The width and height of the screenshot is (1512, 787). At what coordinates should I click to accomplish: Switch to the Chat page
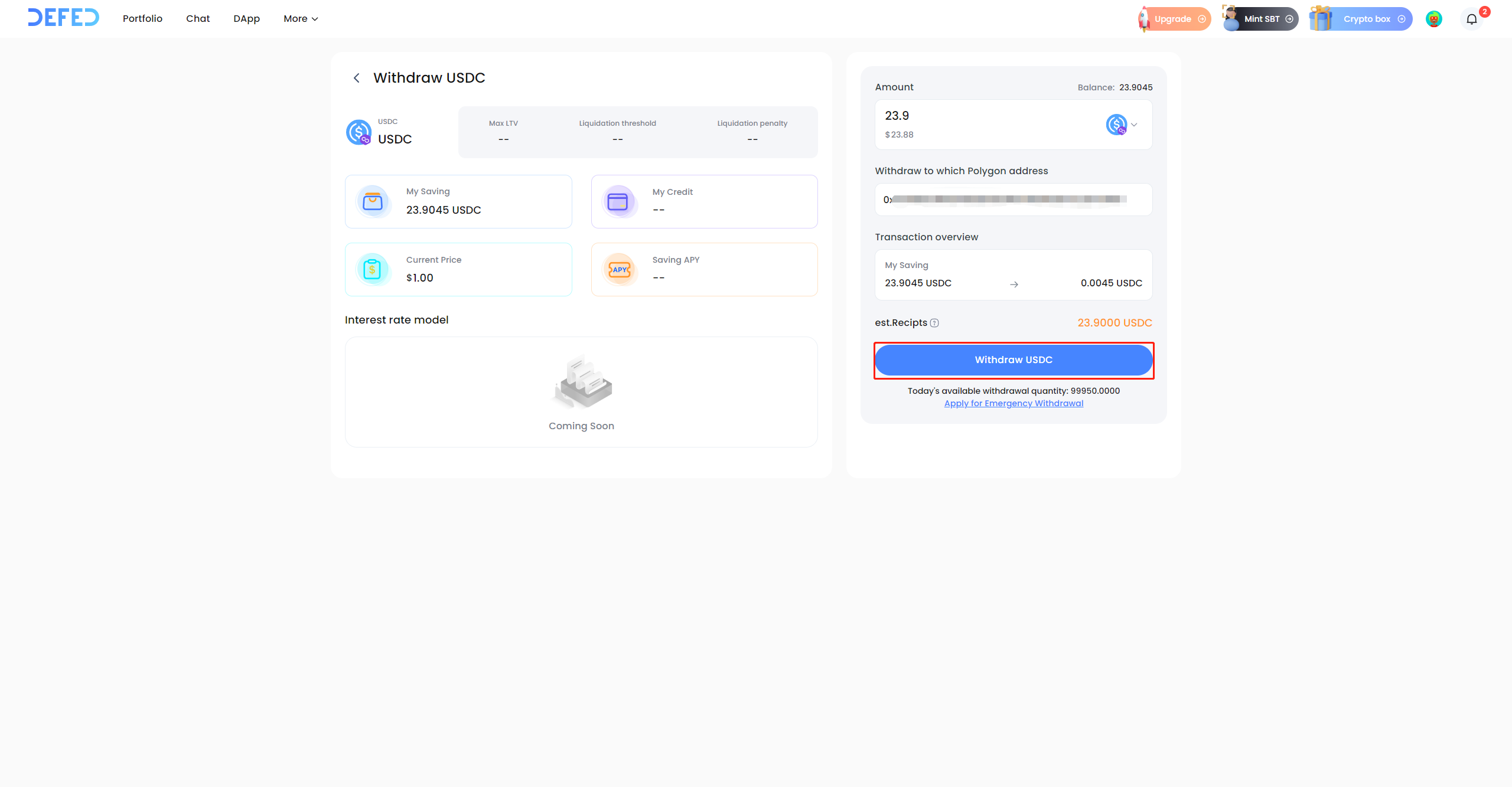click(198, 19)
